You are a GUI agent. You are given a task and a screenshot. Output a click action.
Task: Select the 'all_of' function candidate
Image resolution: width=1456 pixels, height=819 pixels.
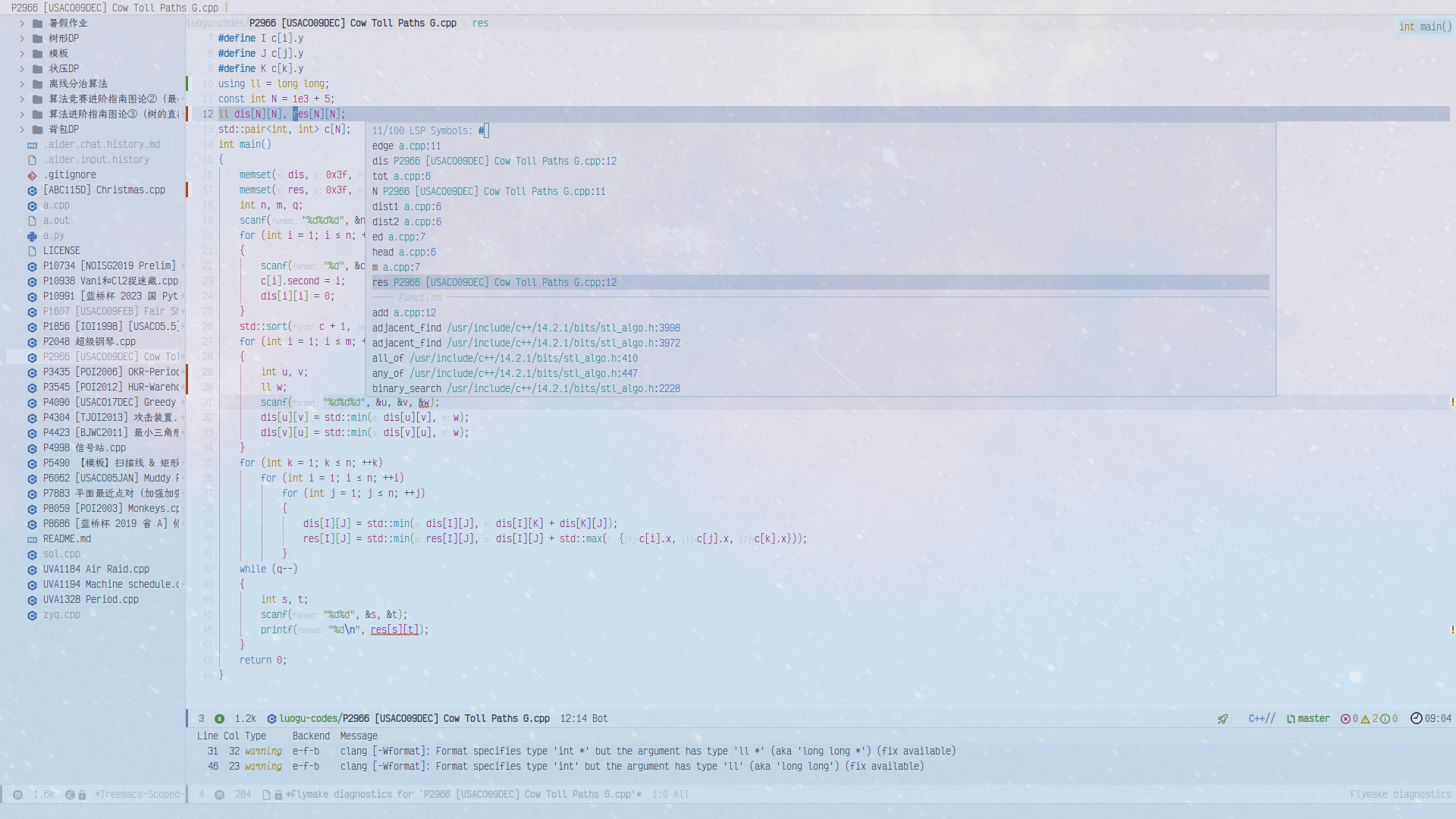tap(821, 359)
